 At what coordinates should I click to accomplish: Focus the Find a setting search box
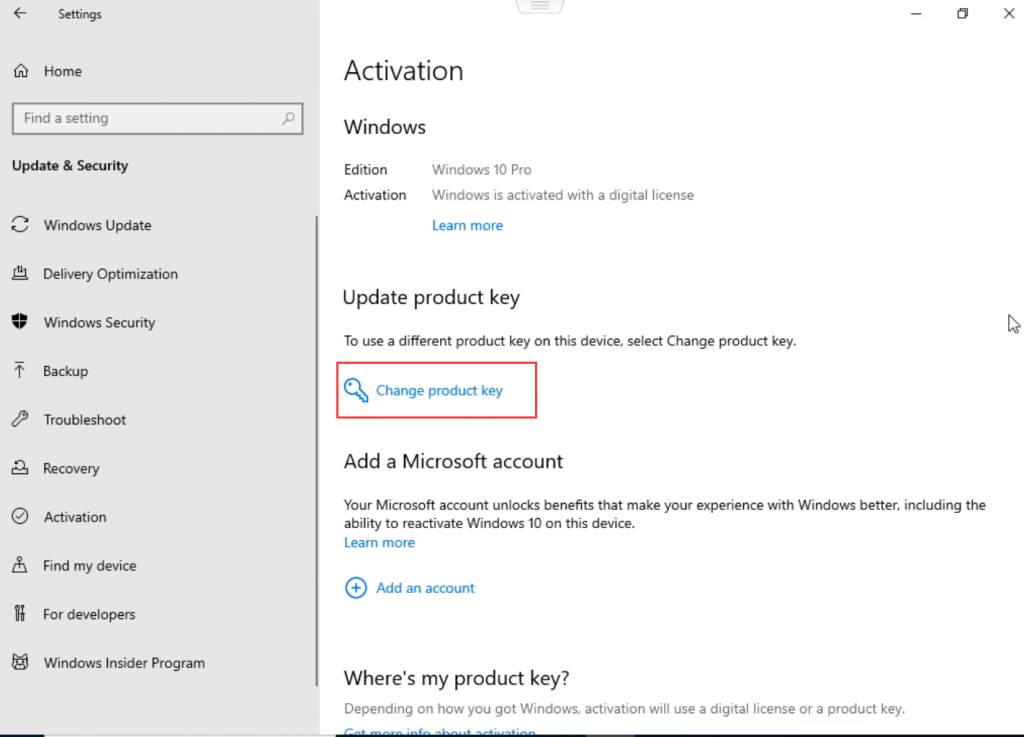click(145, 118)
